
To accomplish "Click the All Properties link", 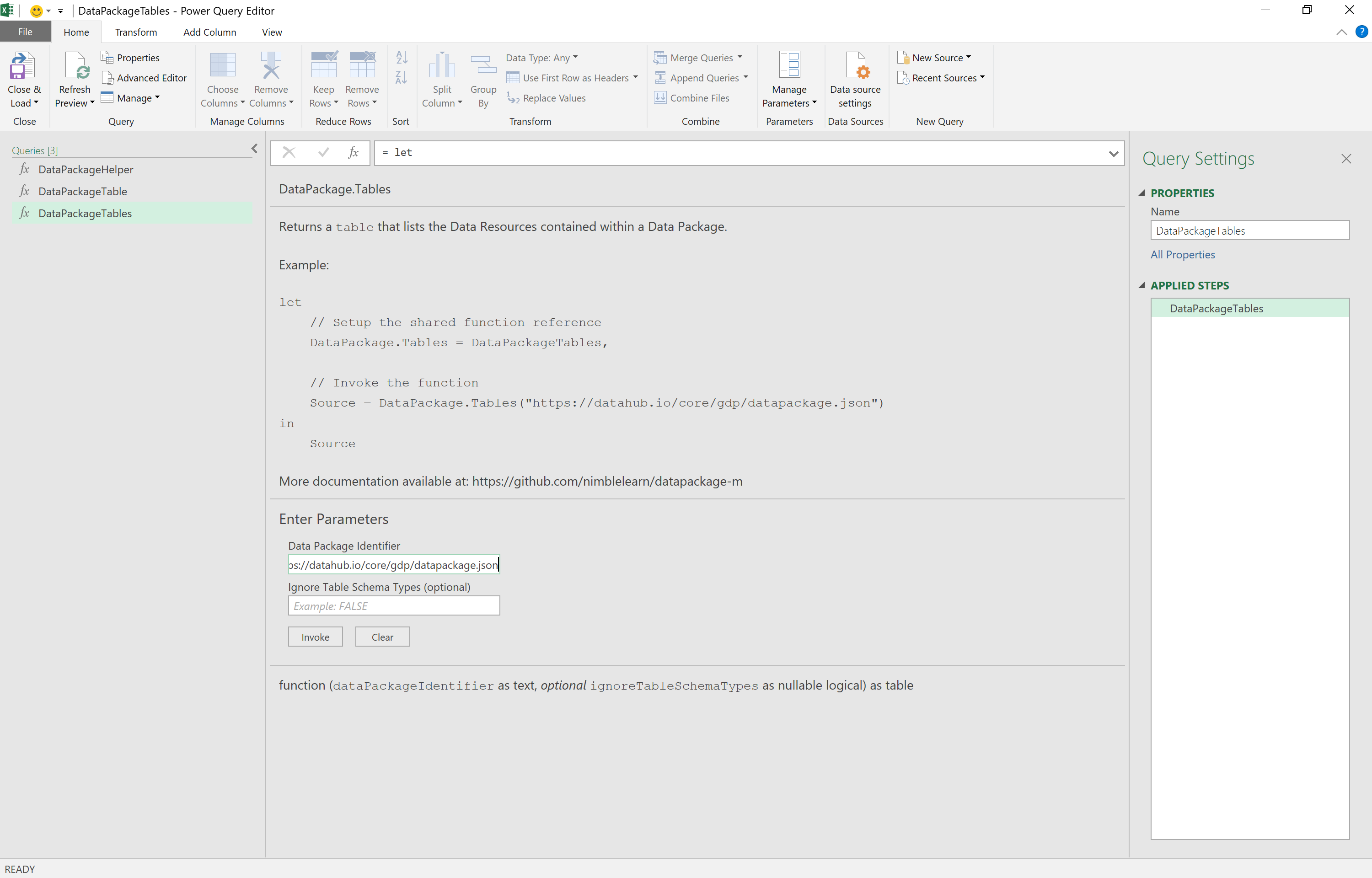I will coord(1182,255).
